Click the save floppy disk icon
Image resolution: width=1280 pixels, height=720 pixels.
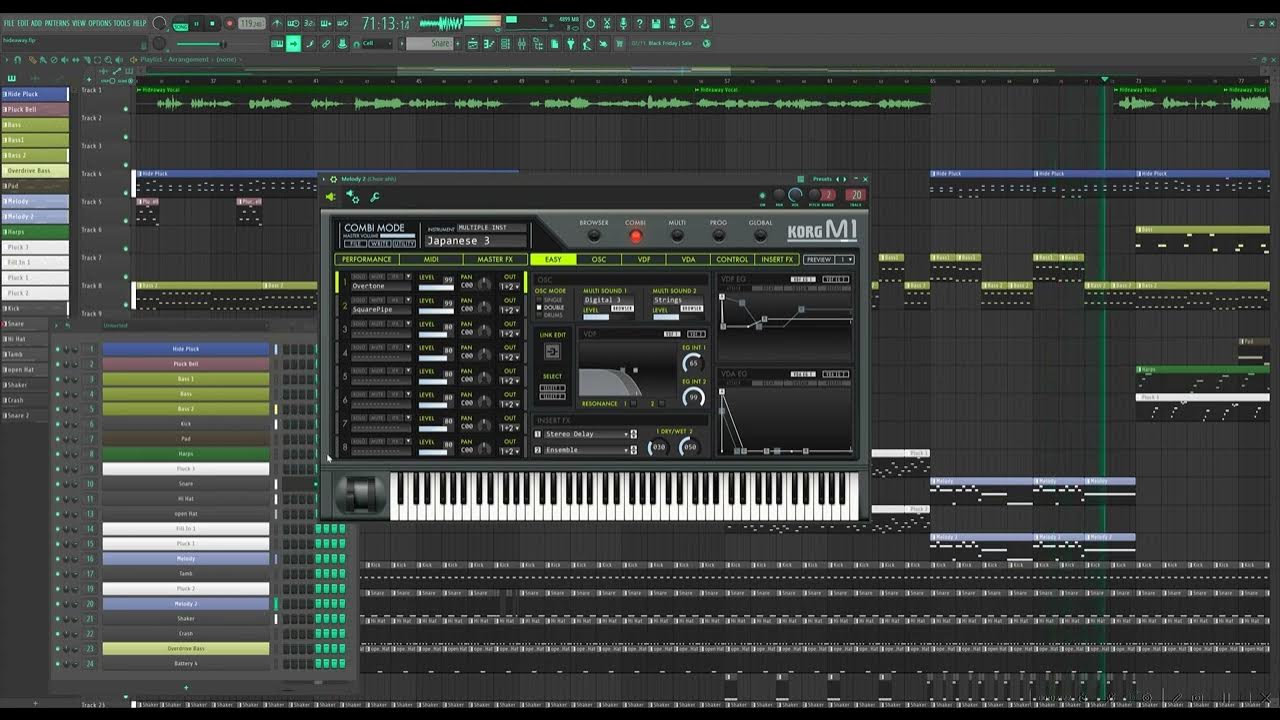tap(657, 23)
